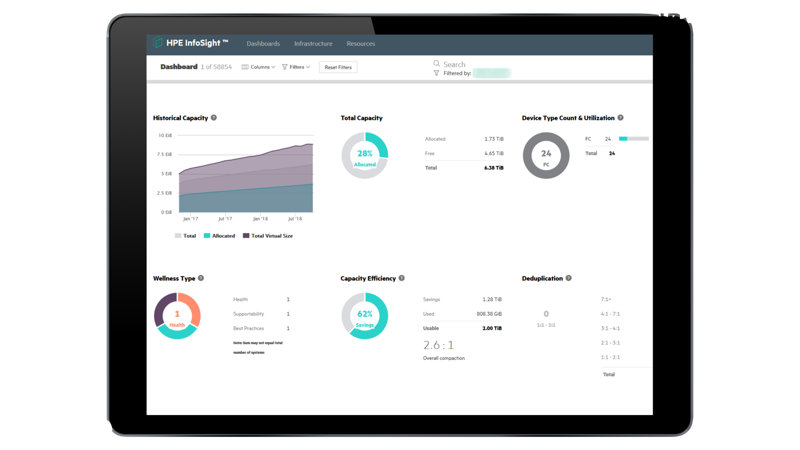Click the 28% Allocated donut chart
The image size is (800, 450).
point(365,156)
